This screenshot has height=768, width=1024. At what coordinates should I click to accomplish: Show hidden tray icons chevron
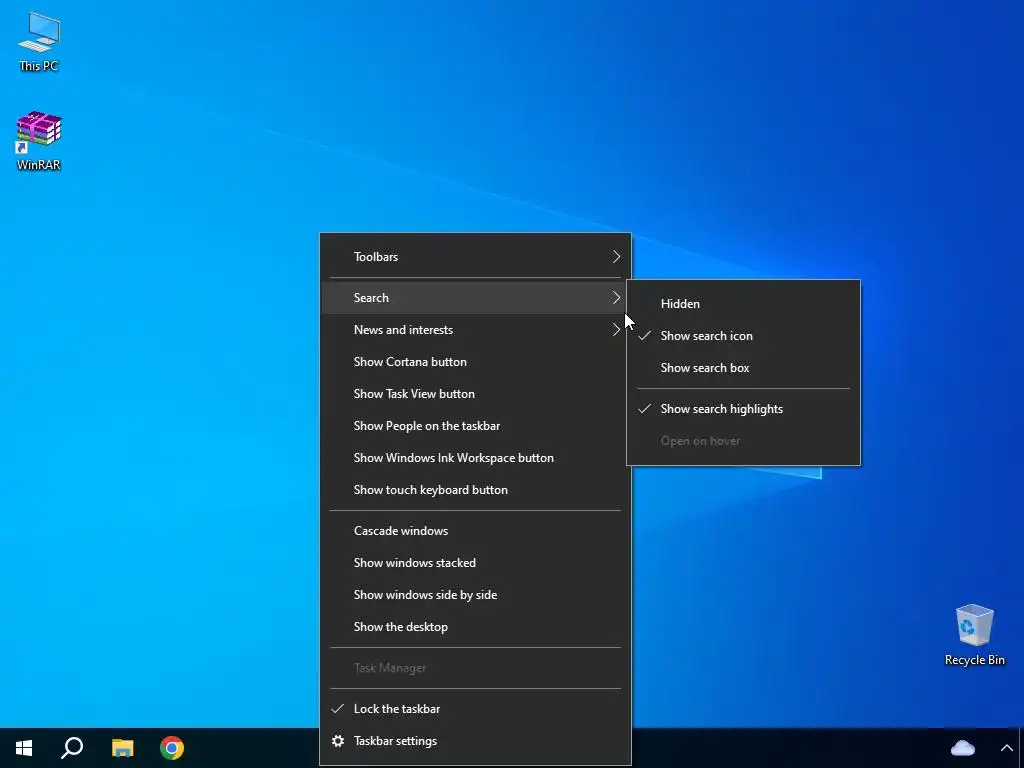[x=1006, y=748]
